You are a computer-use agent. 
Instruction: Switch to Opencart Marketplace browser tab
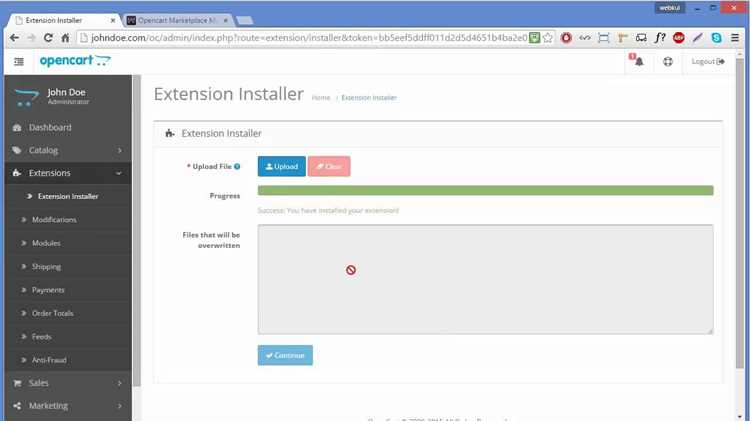coord(175,20)
